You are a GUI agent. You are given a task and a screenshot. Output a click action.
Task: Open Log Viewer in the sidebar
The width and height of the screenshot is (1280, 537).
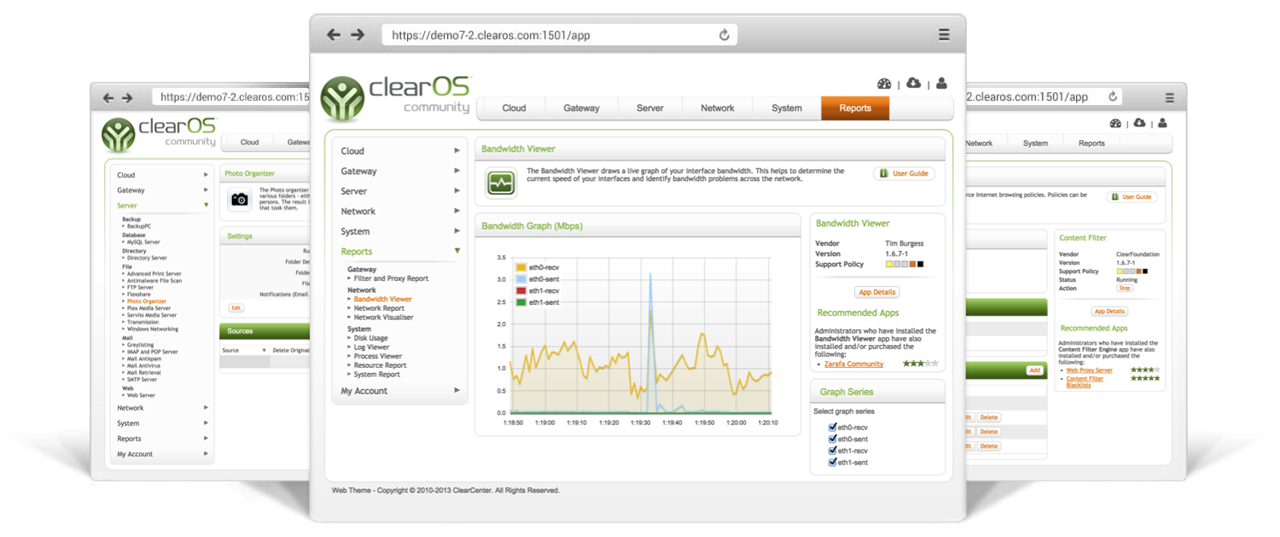pyautogui.click(x=372, y=347)
